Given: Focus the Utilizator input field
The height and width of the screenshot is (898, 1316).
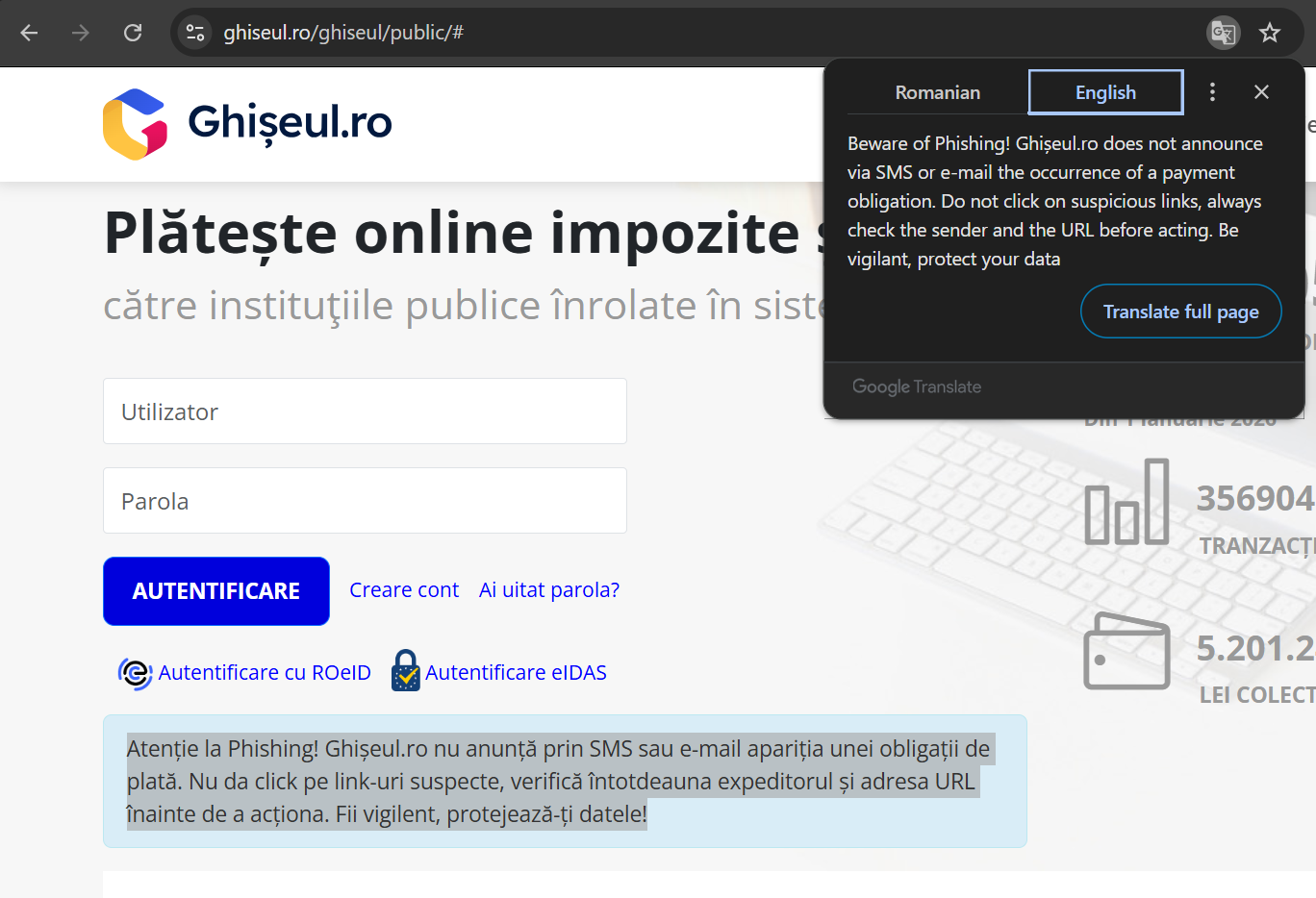Looking at the screenshot, I should [365, 412].
